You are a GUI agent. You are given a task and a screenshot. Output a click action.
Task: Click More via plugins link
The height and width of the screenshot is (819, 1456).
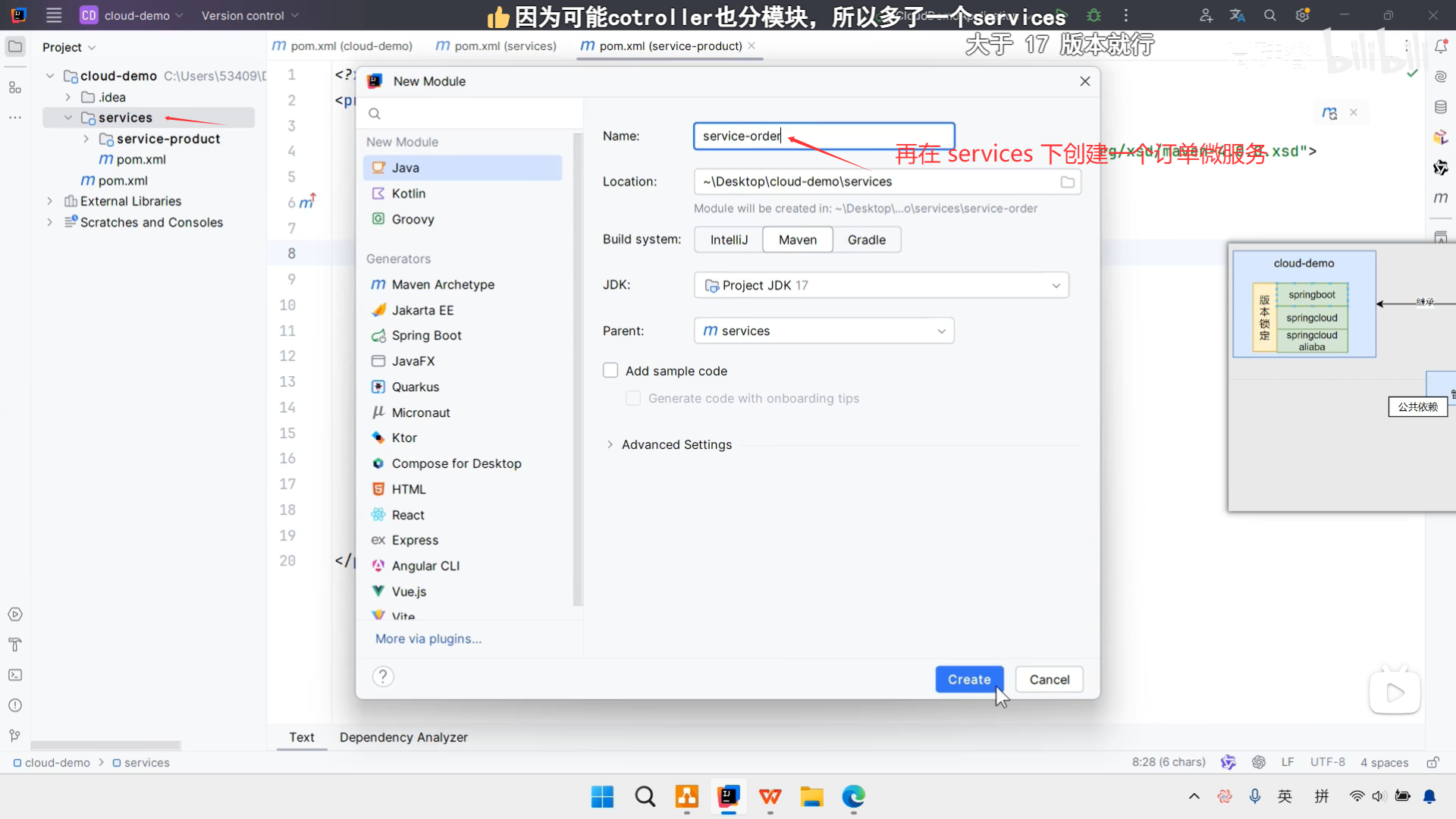(428, 639)
